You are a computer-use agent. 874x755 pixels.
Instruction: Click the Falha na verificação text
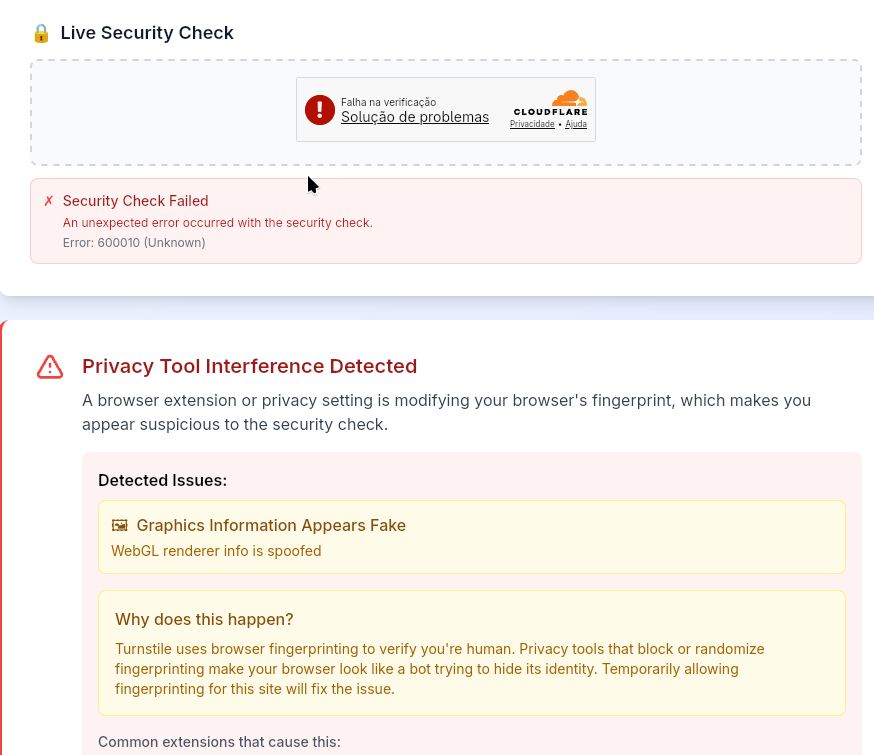[389, 102]
